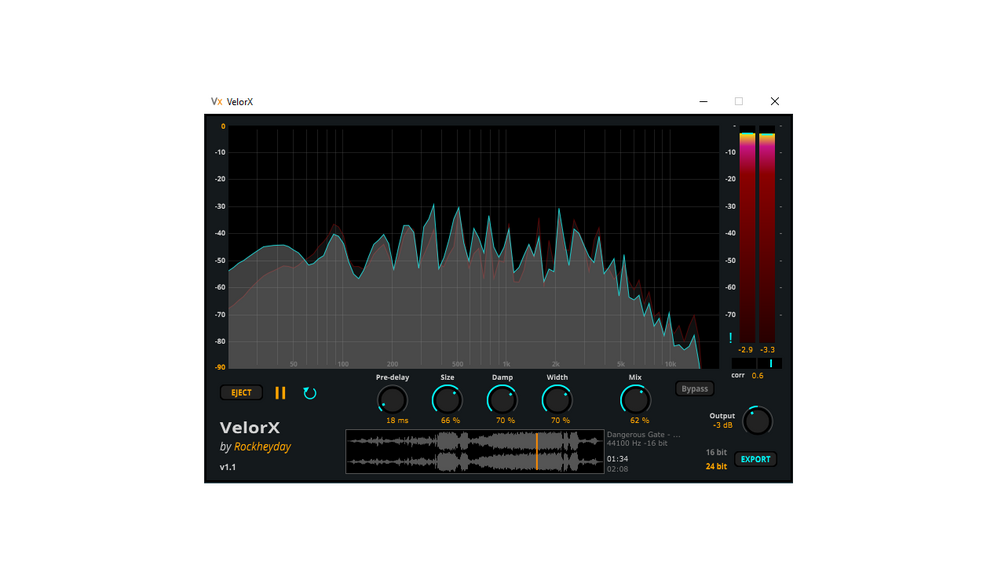The height and width of the screenshot is (565, 1005).
Task: Click the EXPORT button
Action: (756, 459)
